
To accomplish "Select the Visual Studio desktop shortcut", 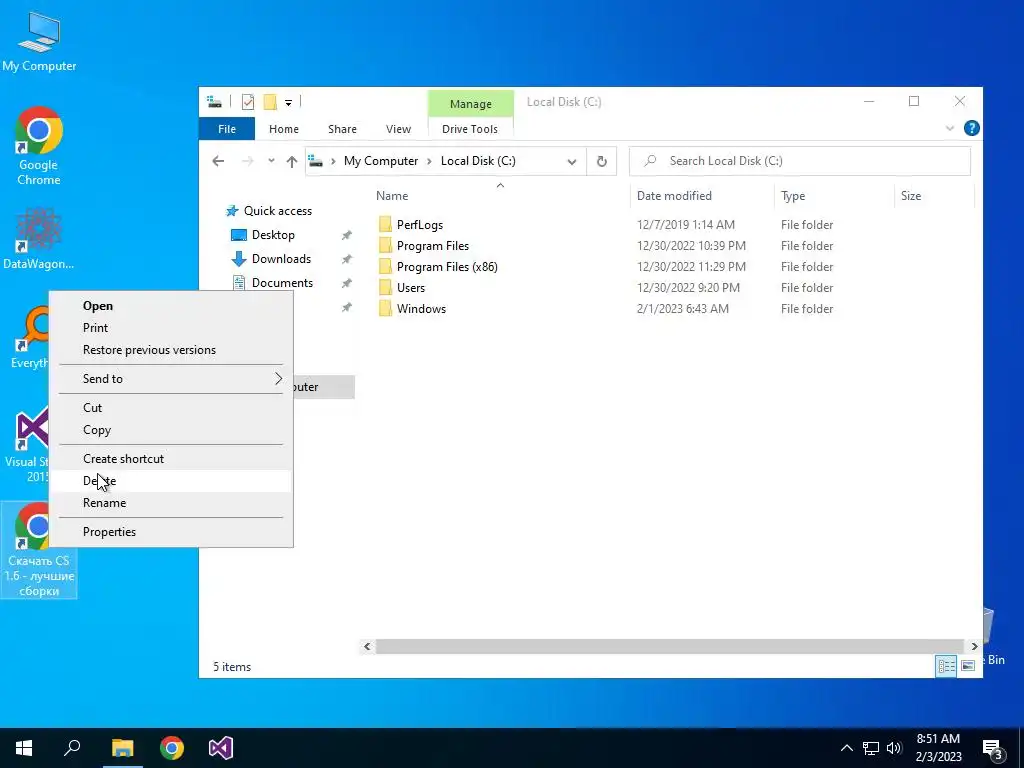I will (x=26, y=444).
